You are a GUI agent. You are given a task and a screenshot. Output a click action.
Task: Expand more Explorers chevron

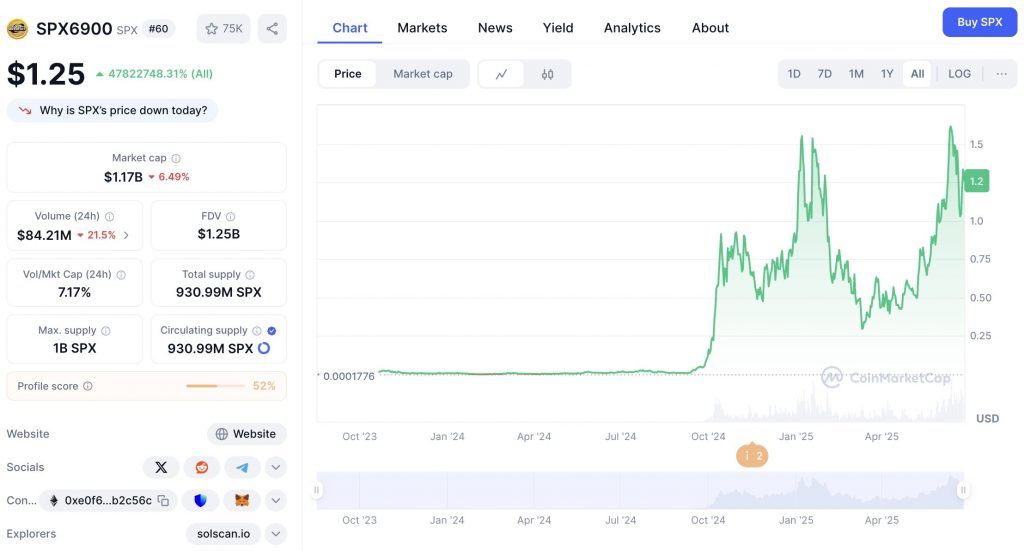click(x=276, y=534)
